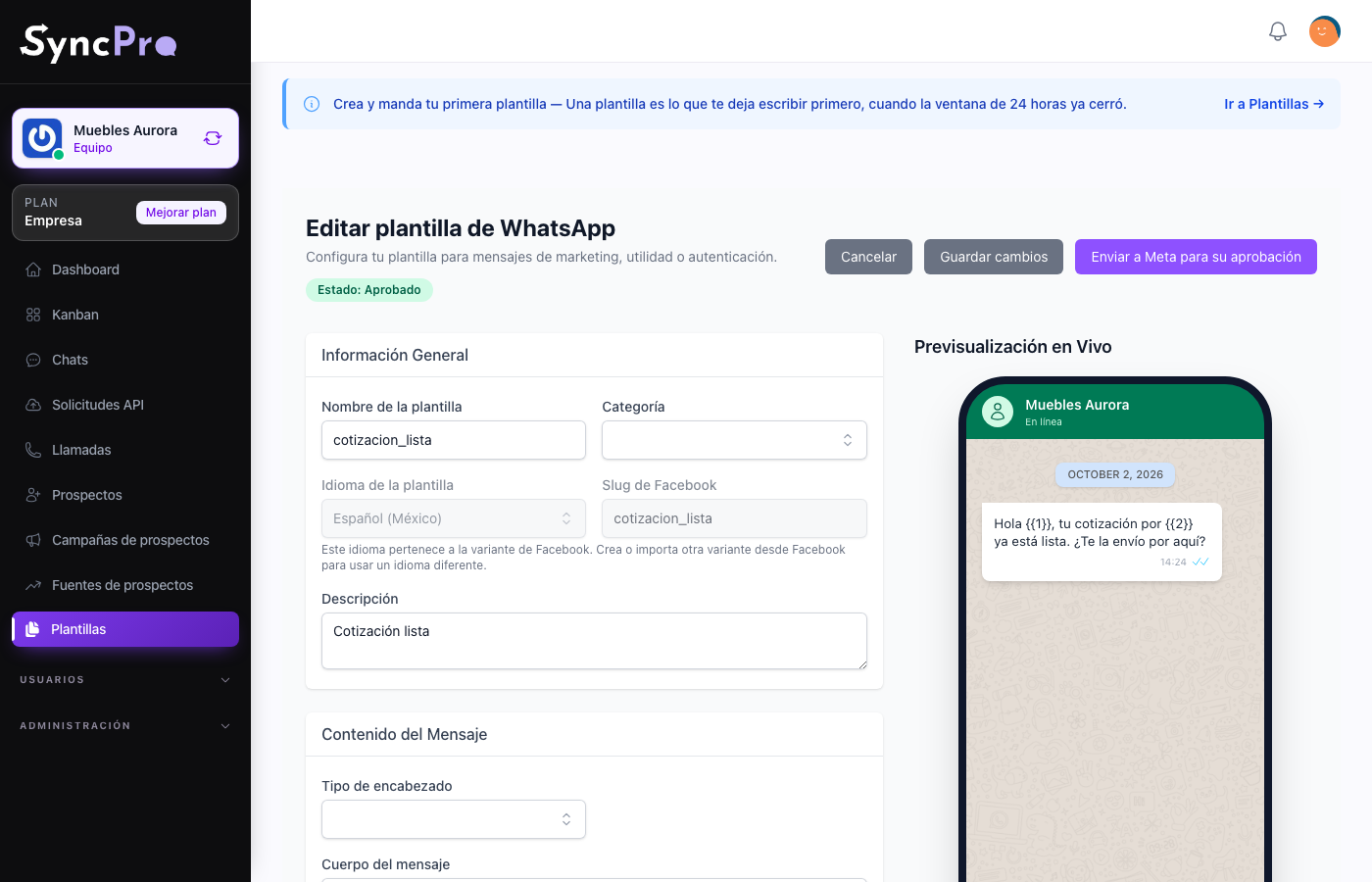
Task: Click Guardar cambios
Action: click(x=994, y=257)
